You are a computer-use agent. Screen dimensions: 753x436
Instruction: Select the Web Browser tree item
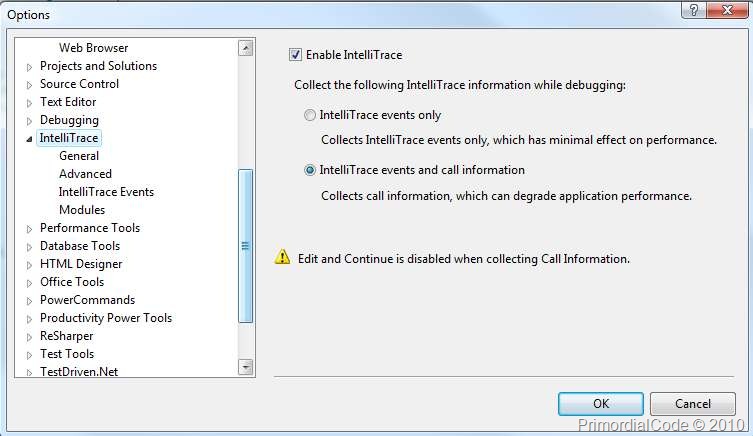pos(93,48)
